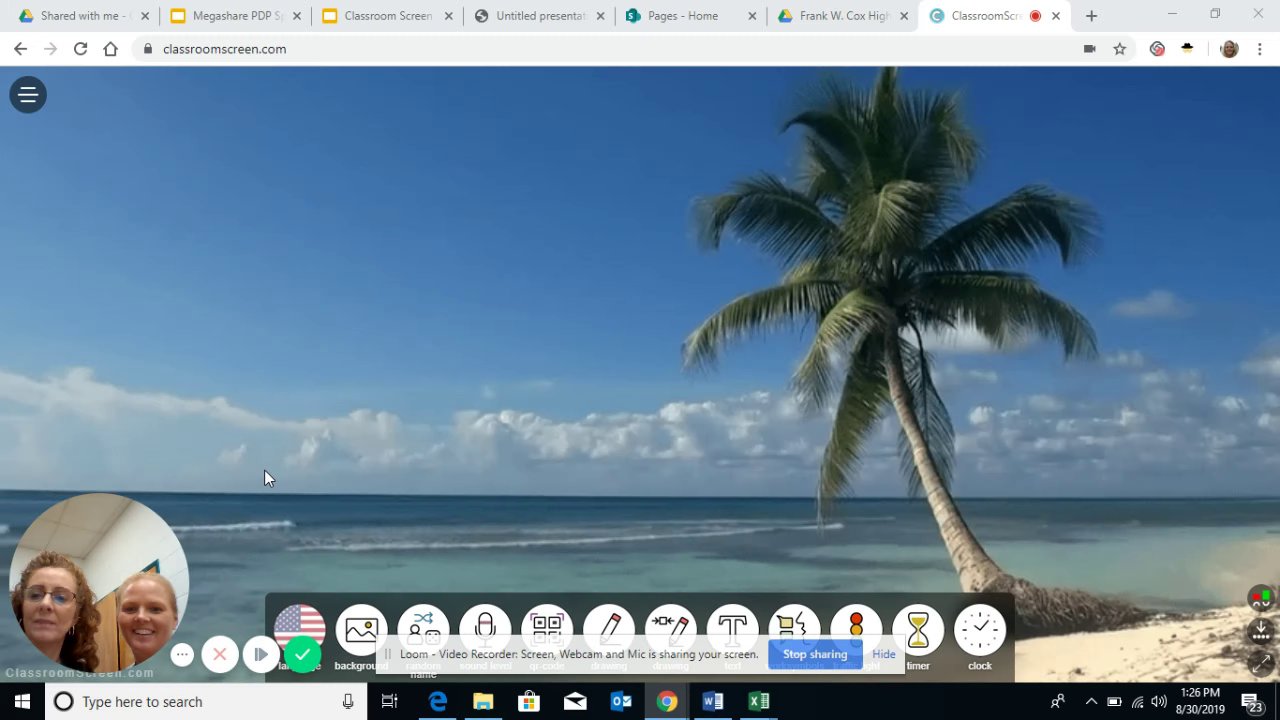Click the Loom webcam bubble
The image size is (1280, 720).
pyautogui.click(x=98, y=584)
